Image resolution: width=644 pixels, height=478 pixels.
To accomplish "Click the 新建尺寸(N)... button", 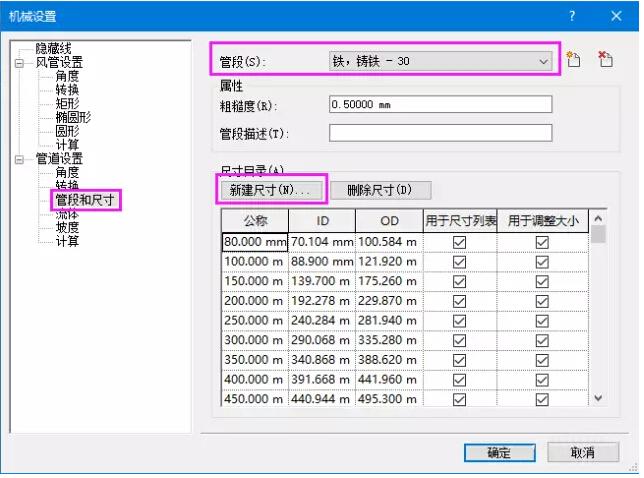I will pos(270,189).
